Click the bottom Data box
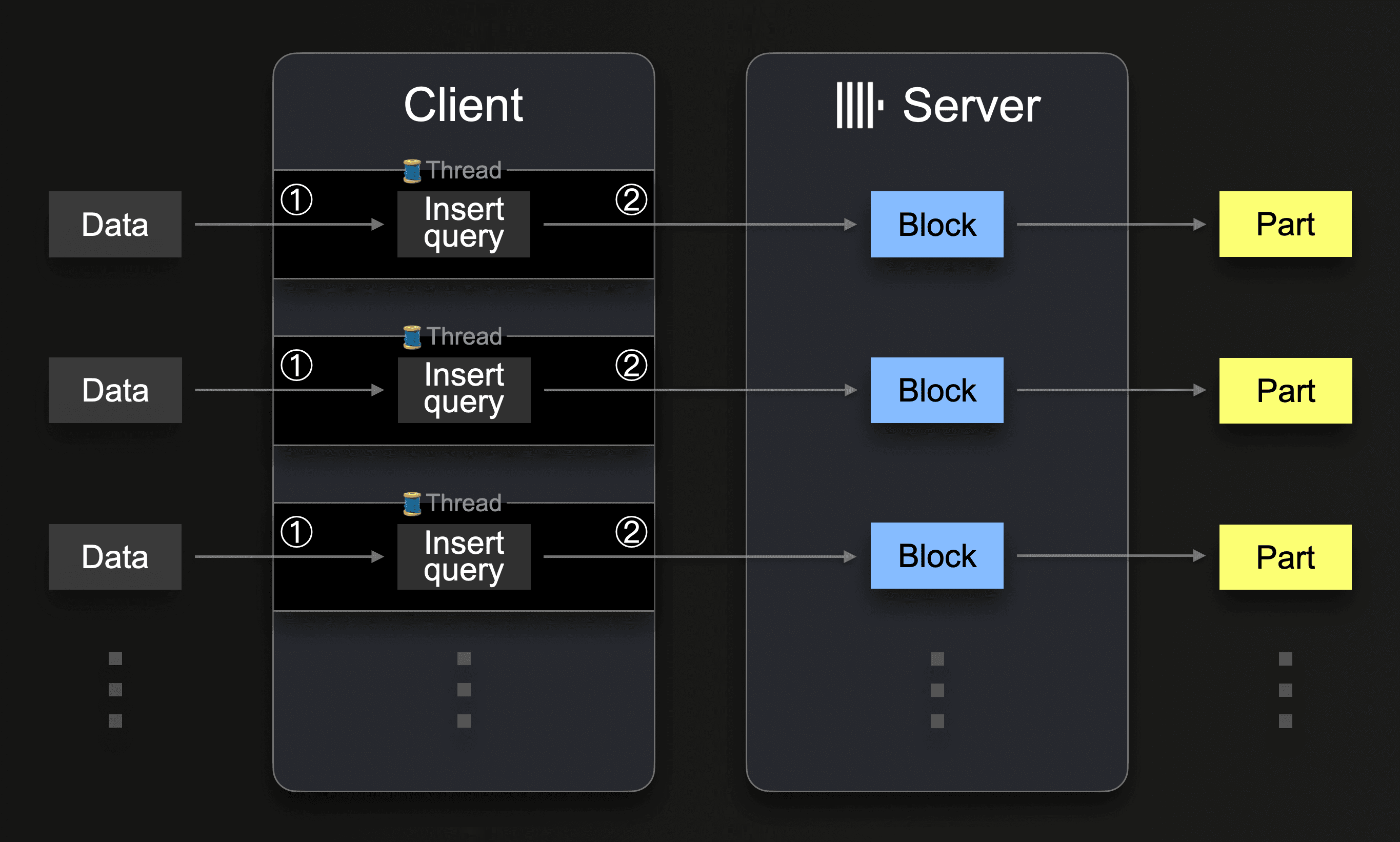This screenshot has height=842, width=1400. point(115,556)
